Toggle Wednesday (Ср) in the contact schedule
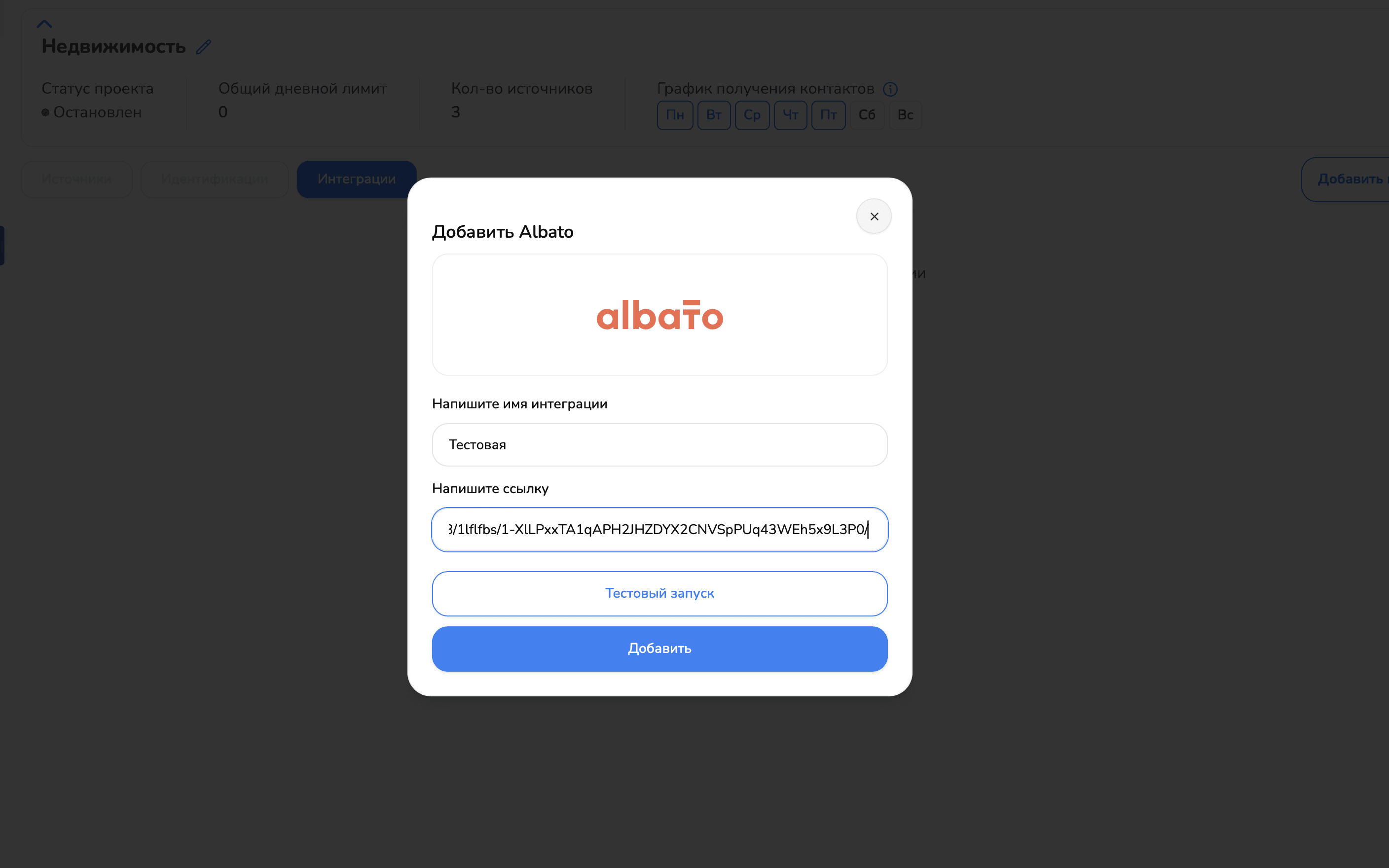This screenshot has width=1389, height=868. (752, 115)
